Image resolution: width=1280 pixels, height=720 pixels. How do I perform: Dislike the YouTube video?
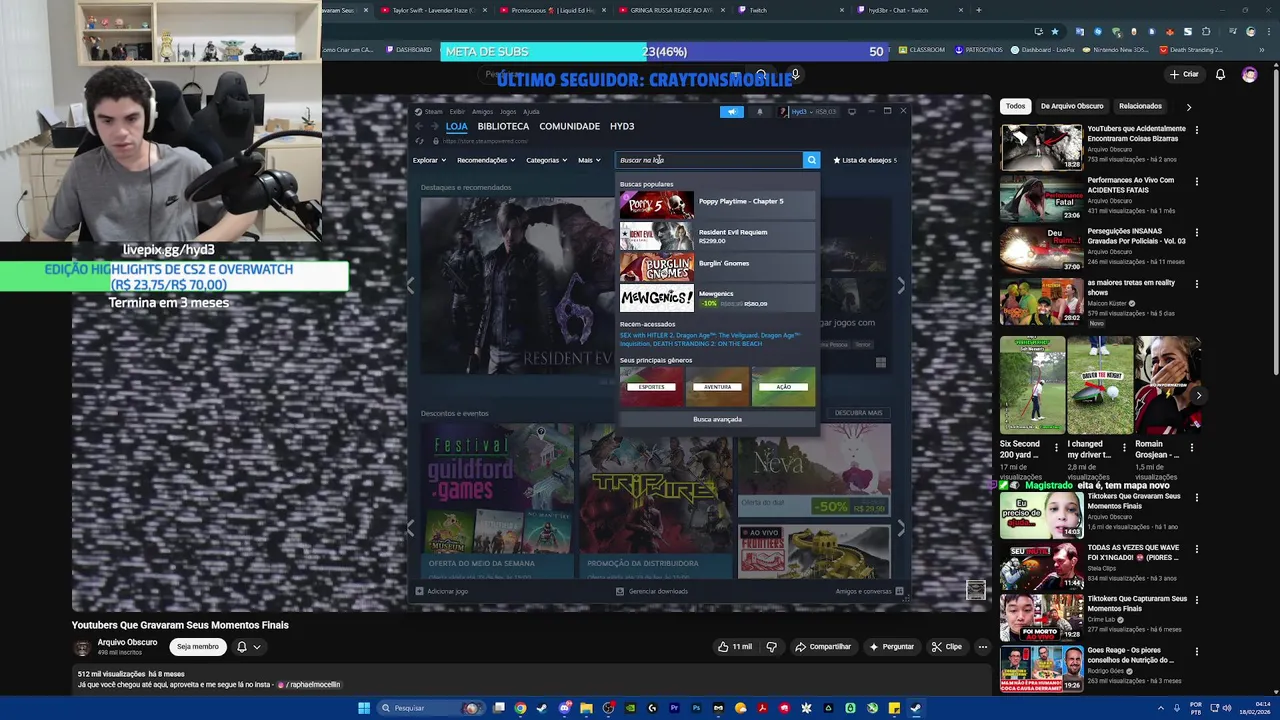point(771,647)
